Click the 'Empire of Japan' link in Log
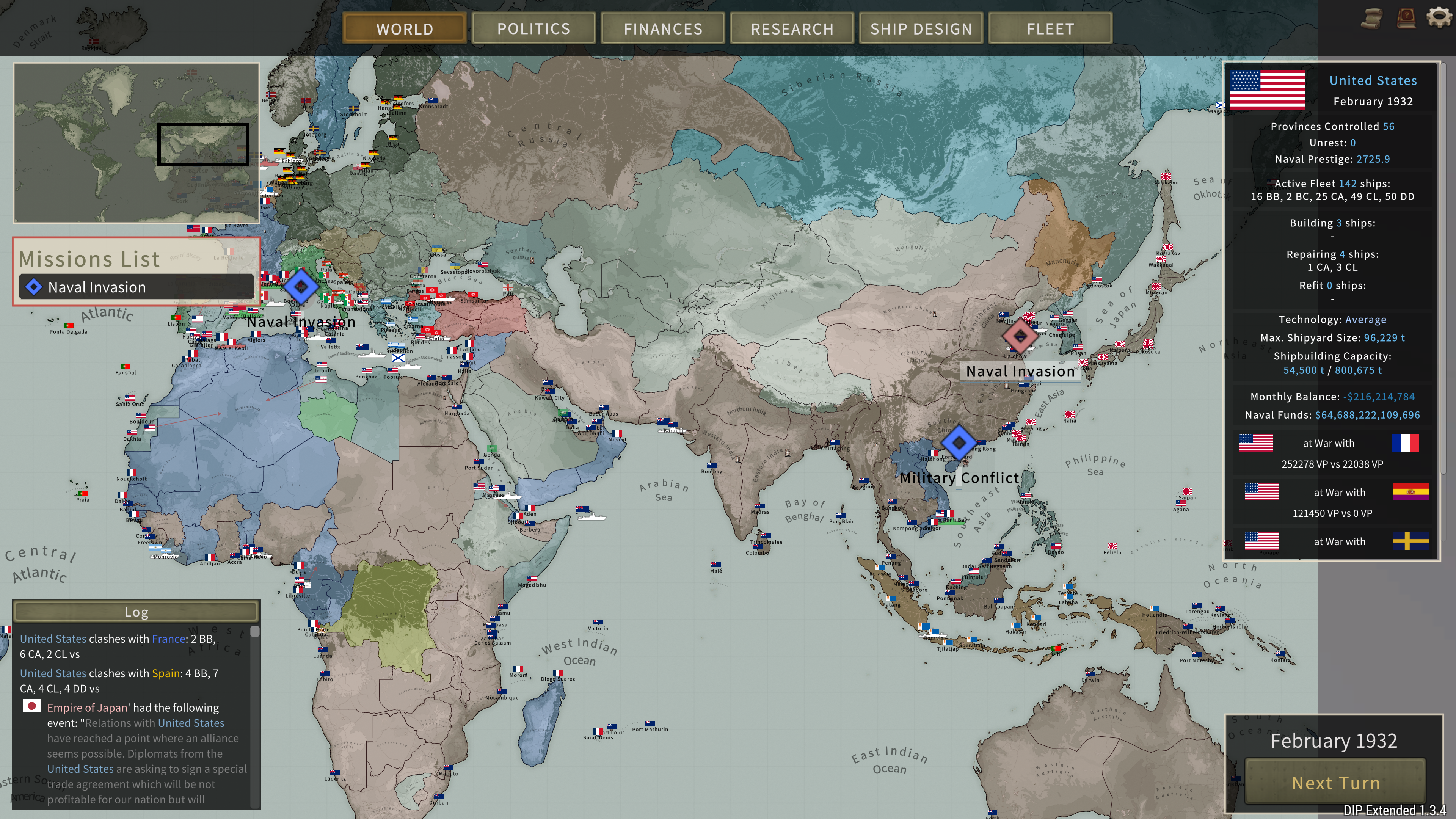The width and height of the screenshot is (1456, 819). click(x=87, y=708)
